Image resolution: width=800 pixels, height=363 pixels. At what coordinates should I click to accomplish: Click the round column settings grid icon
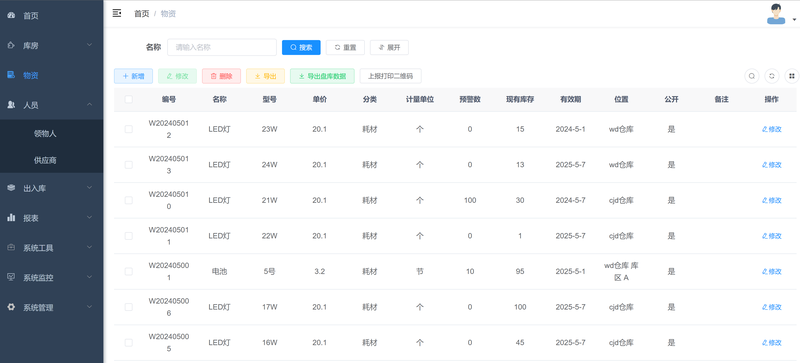pyautogui.click(x=792, y=76)
